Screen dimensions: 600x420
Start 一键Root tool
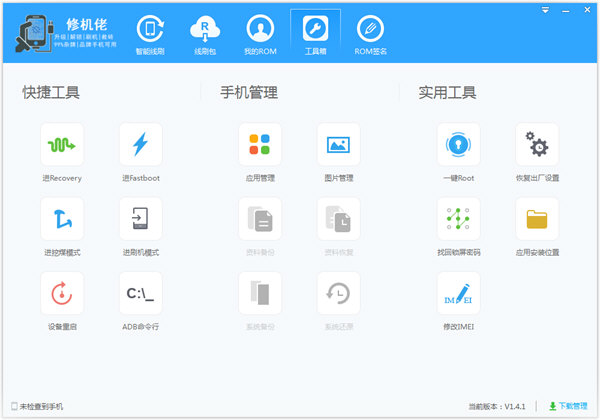tap(458, 145)
